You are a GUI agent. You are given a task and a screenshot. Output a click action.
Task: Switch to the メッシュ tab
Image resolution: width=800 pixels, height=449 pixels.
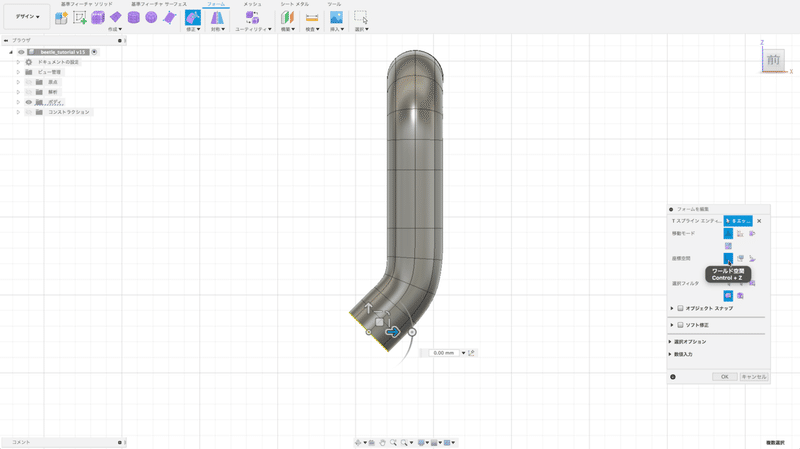(x=252, y=4)
